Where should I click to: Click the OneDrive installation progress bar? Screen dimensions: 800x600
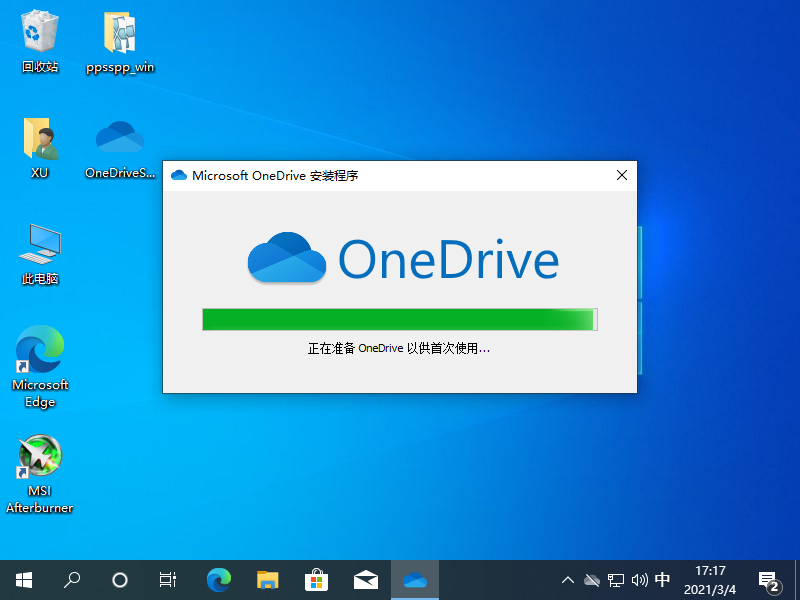(399, 318)
